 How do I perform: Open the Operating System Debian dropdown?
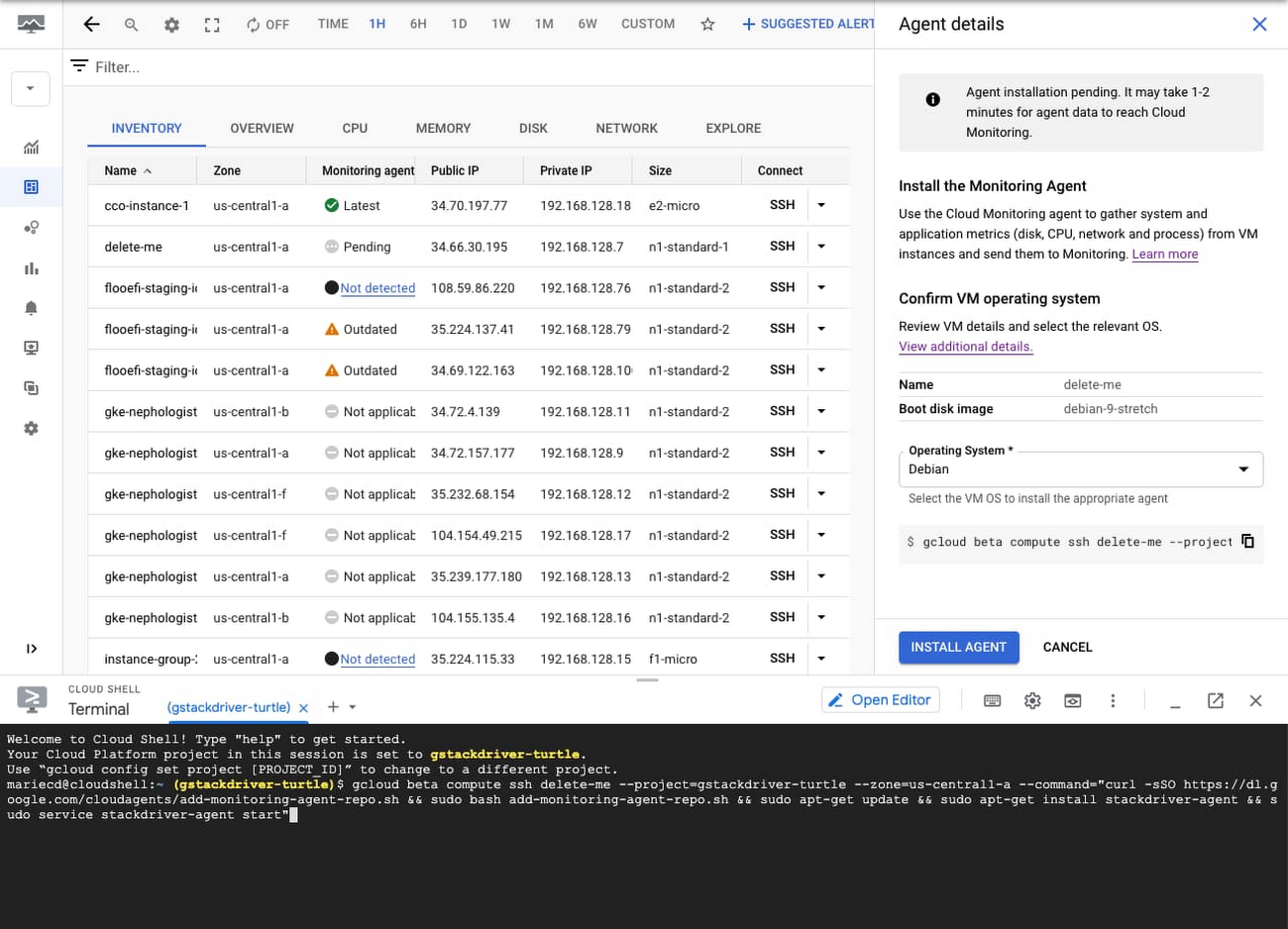click(1081, 469)
